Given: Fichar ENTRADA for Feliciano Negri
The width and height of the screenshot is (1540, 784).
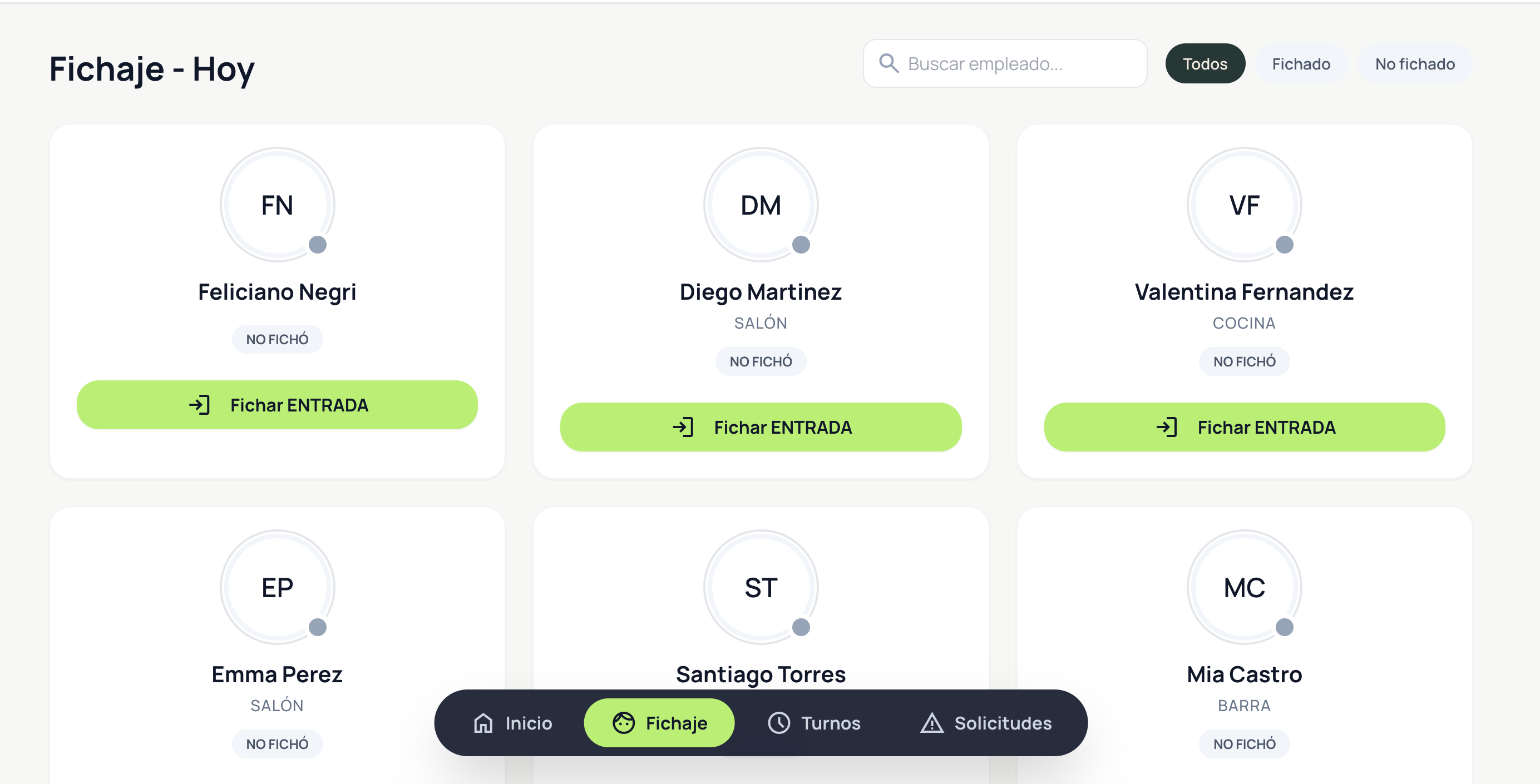Looking at the screenshot, I should pyautogui.click(x=278, y=405).
